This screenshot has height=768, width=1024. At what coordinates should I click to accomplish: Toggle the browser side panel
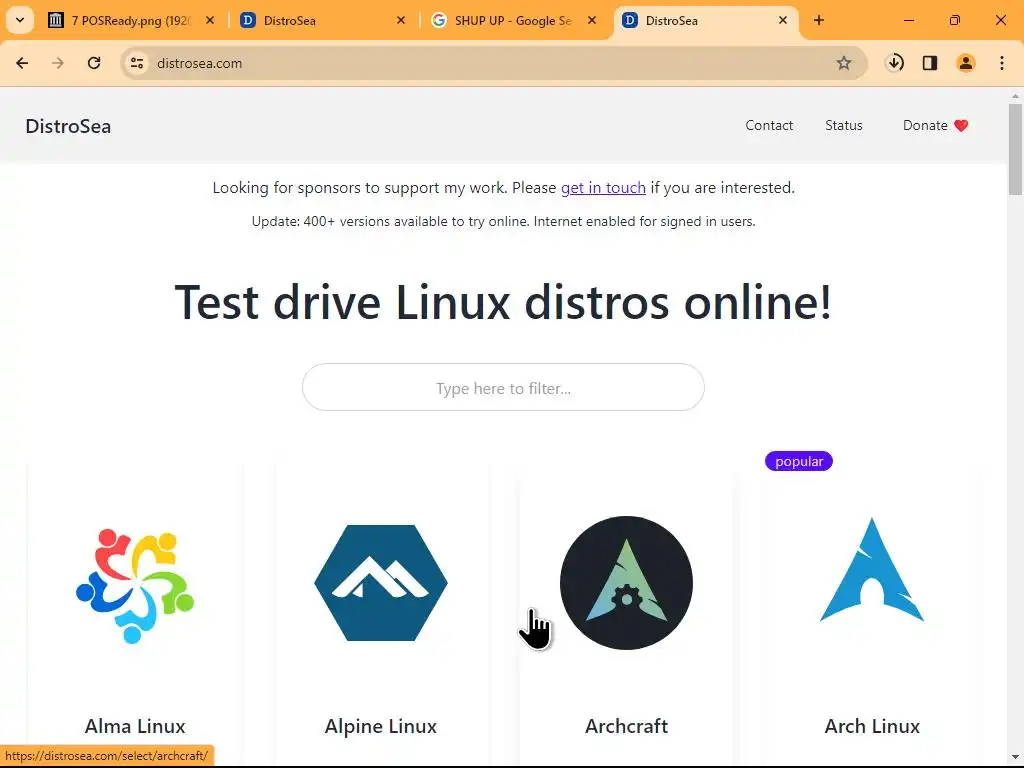(x=930, y=63)
